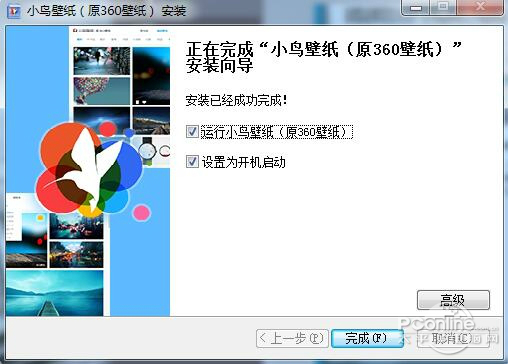Click the bird logo on banner image
The width and height of the screenshot is (508, 364).
[88, 170]
